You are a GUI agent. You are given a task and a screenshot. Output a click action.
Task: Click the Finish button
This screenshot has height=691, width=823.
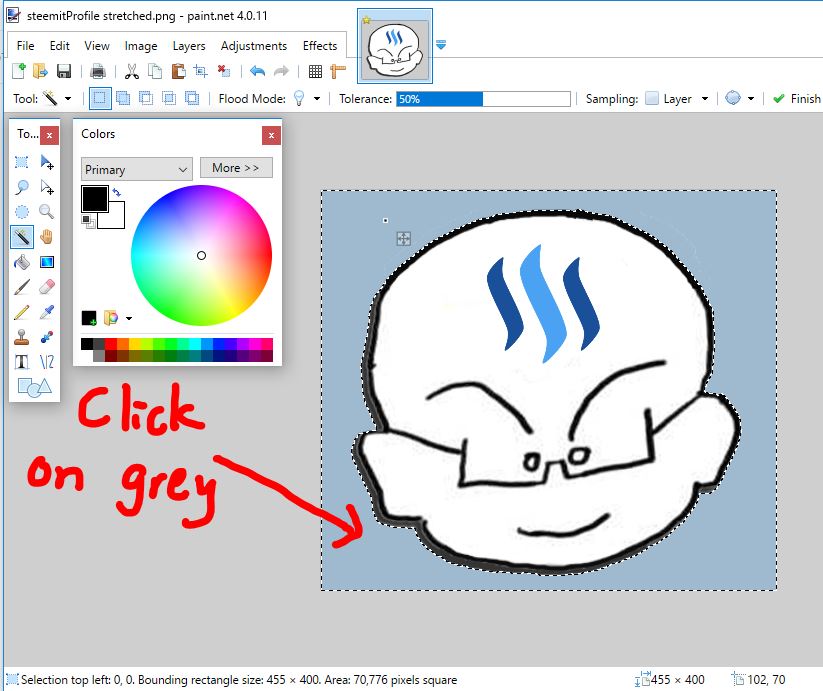tap(797, 99)
